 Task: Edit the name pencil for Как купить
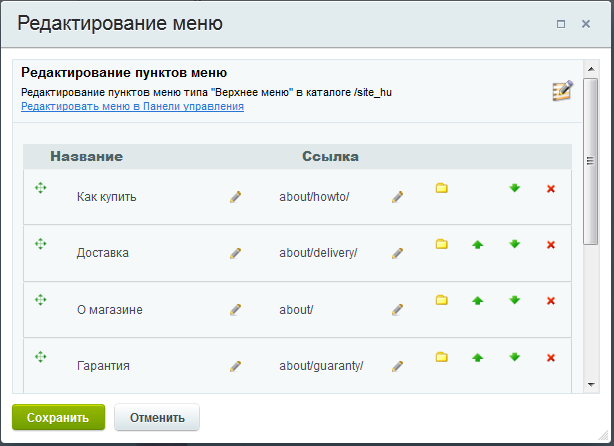tap(235, 197)
